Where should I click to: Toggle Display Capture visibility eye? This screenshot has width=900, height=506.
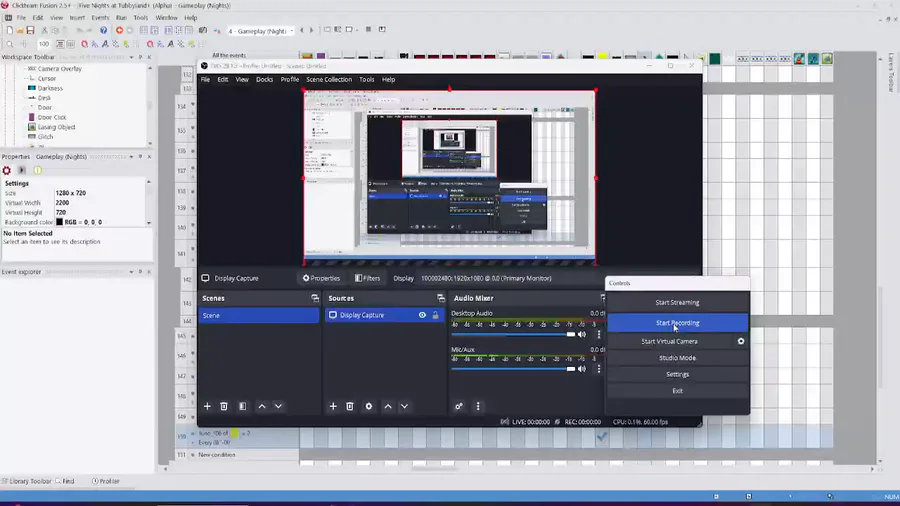[x=422, y=315]
